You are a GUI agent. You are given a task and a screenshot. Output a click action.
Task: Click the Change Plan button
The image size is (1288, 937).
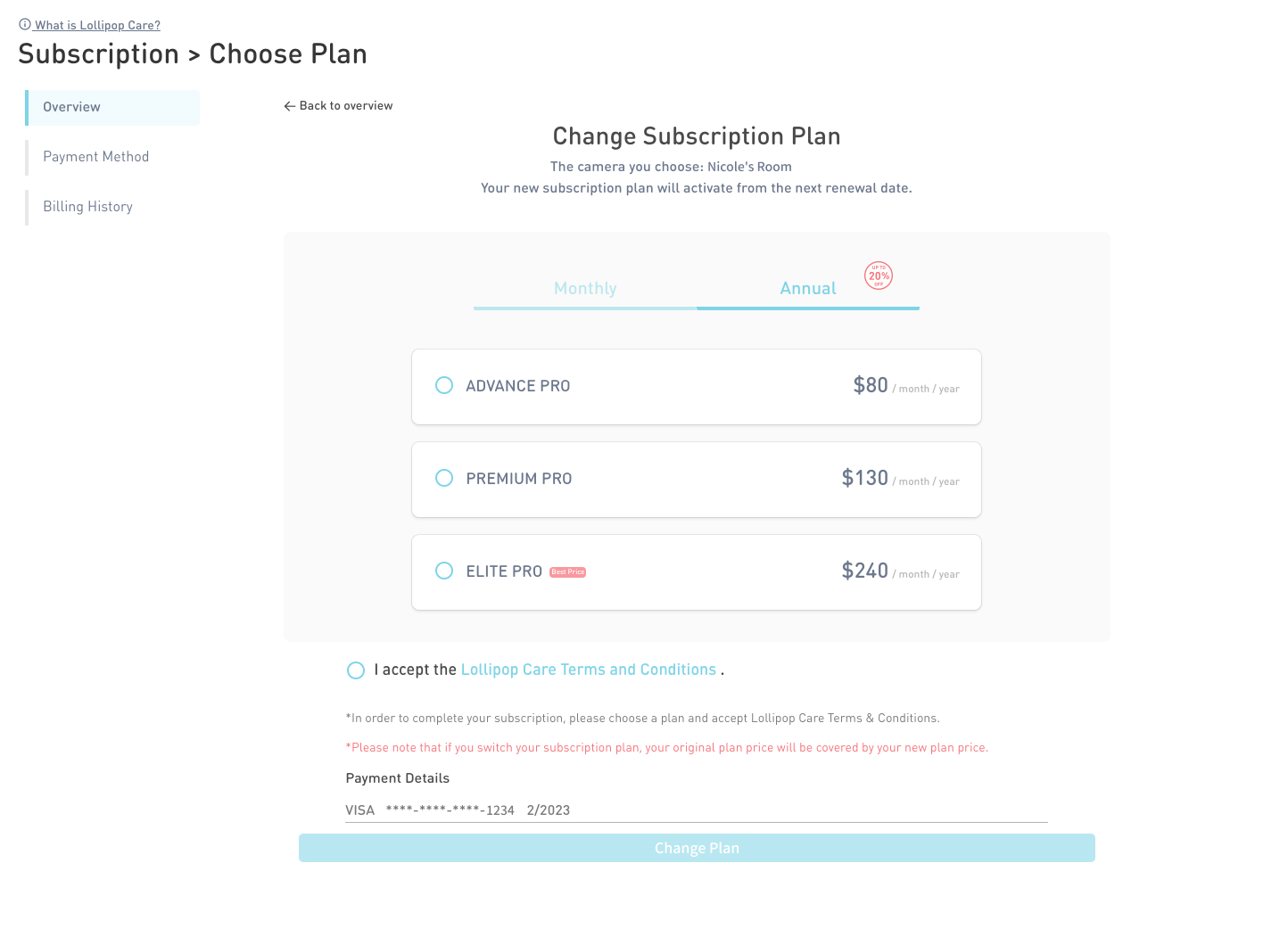coord(697,848)
